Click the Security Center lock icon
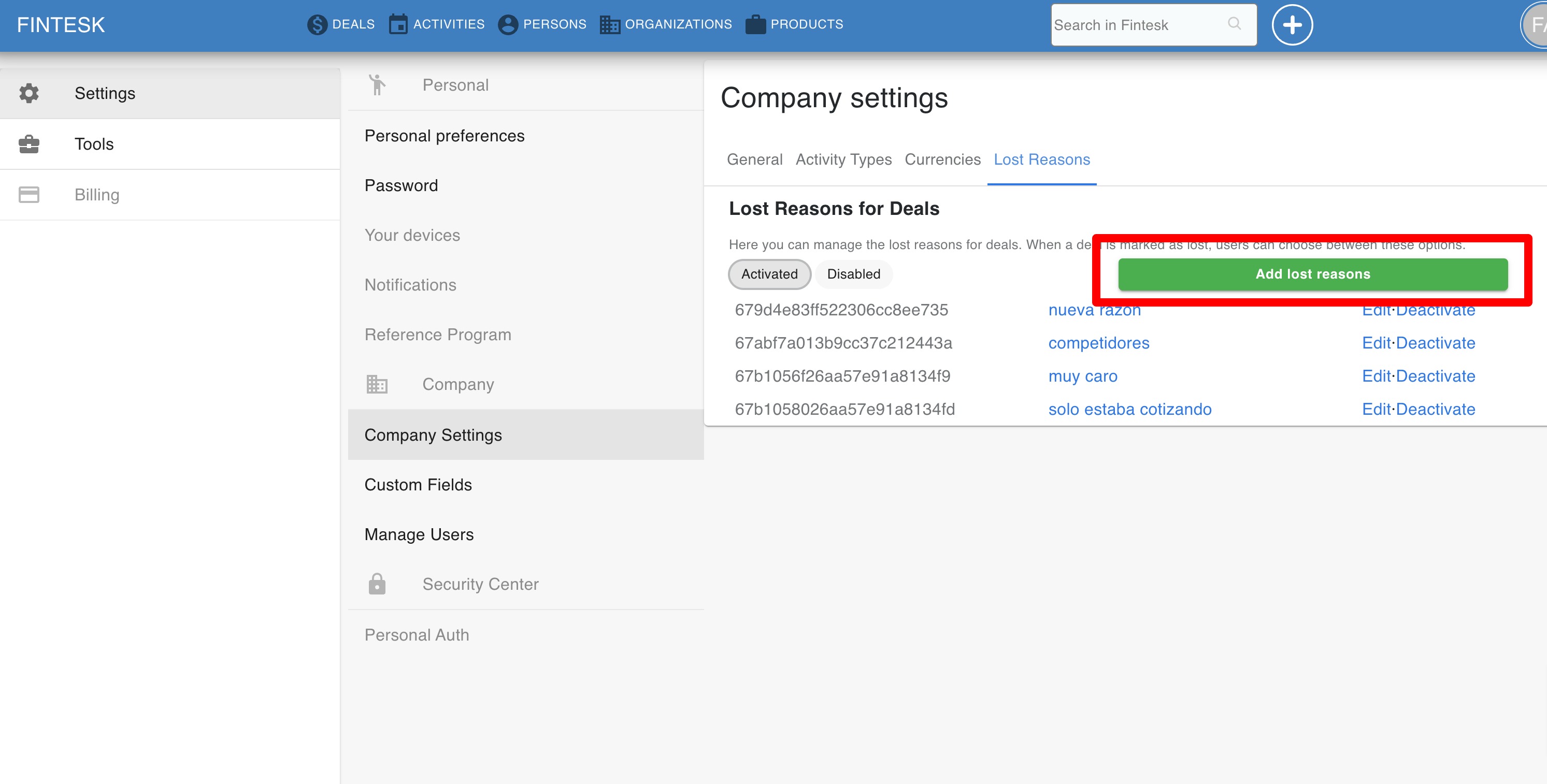This screenshot has width=1547, height=784. point(377,584)
